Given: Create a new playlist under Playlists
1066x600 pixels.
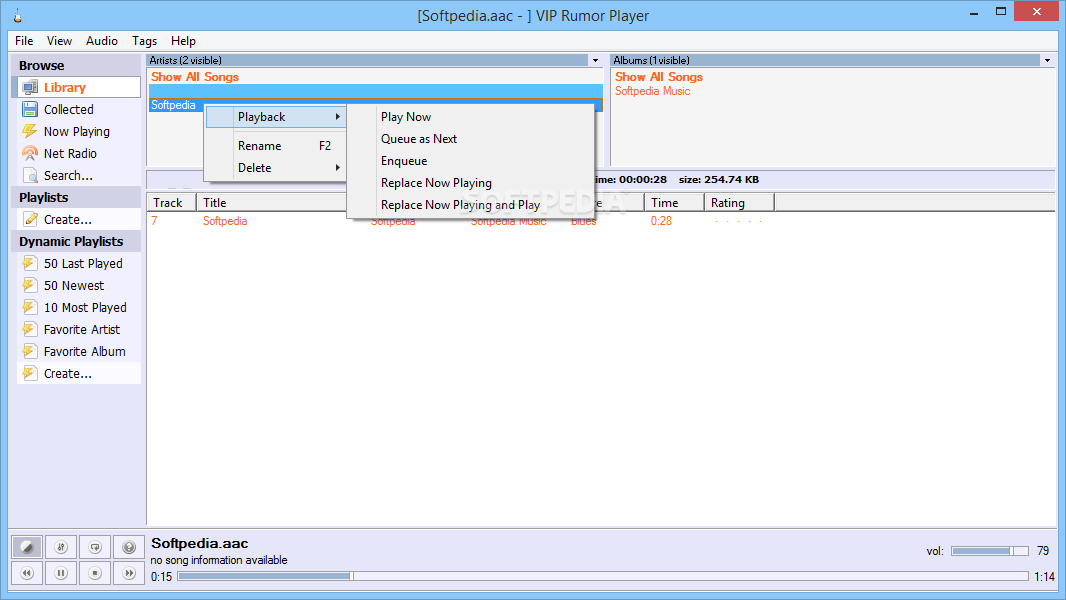Looking at the screenshot, I should (x=77, y=219).
